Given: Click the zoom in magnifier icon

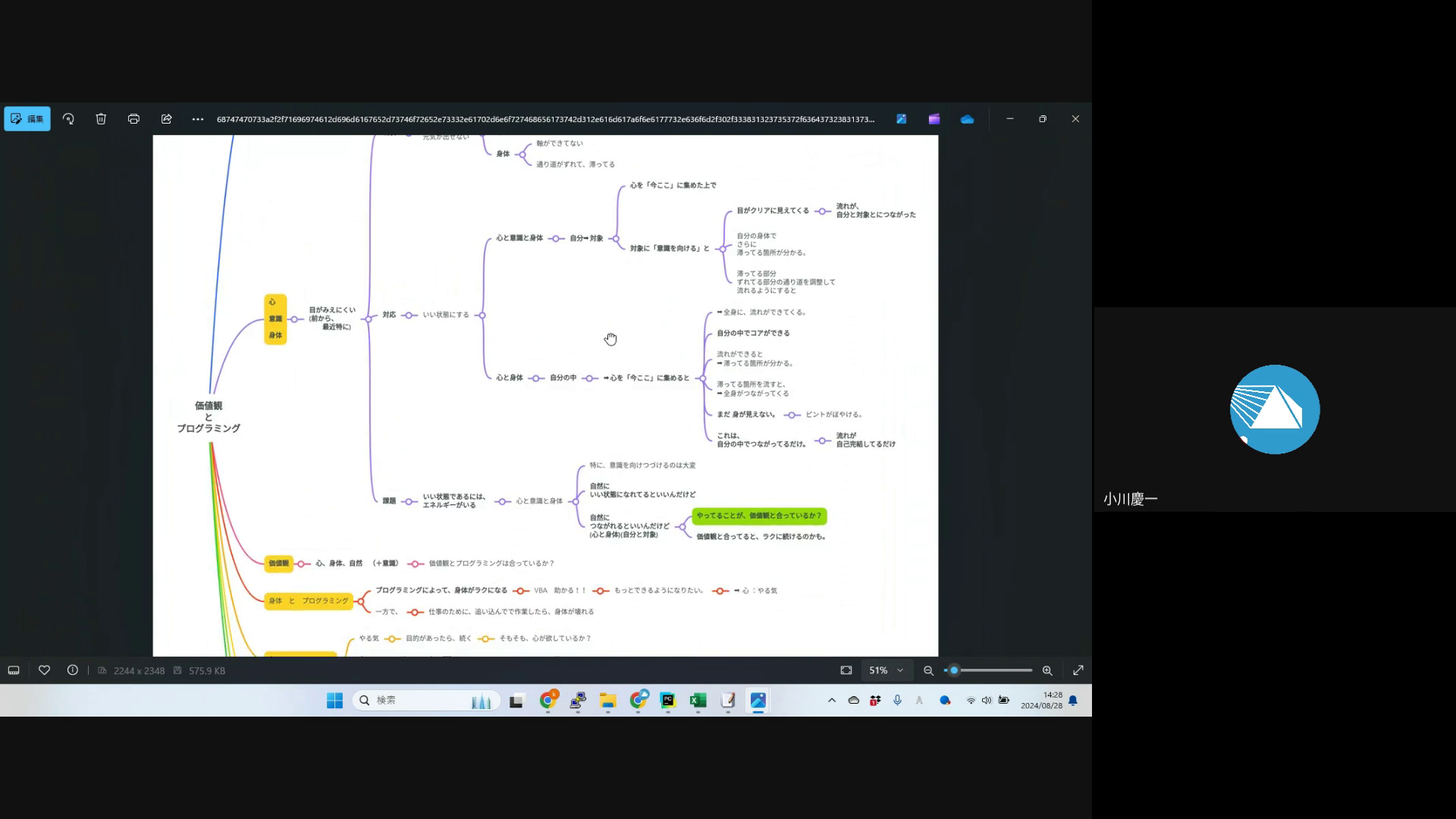Looking at the screenshot, I should click(1047, 670).
